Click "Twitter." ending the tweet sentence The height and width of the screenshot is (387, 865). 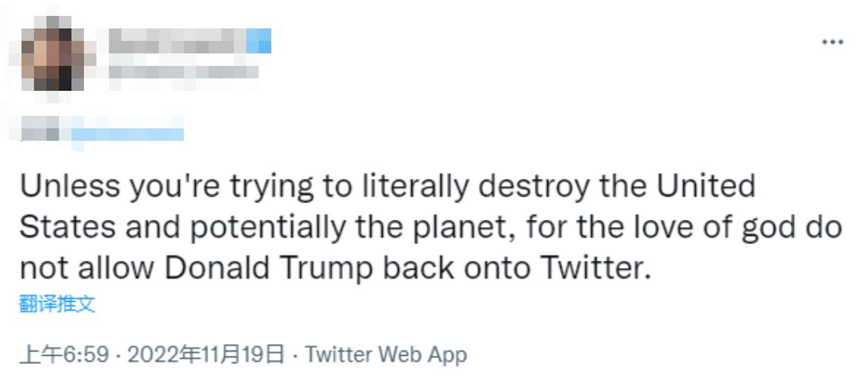[x=593, y=268]
